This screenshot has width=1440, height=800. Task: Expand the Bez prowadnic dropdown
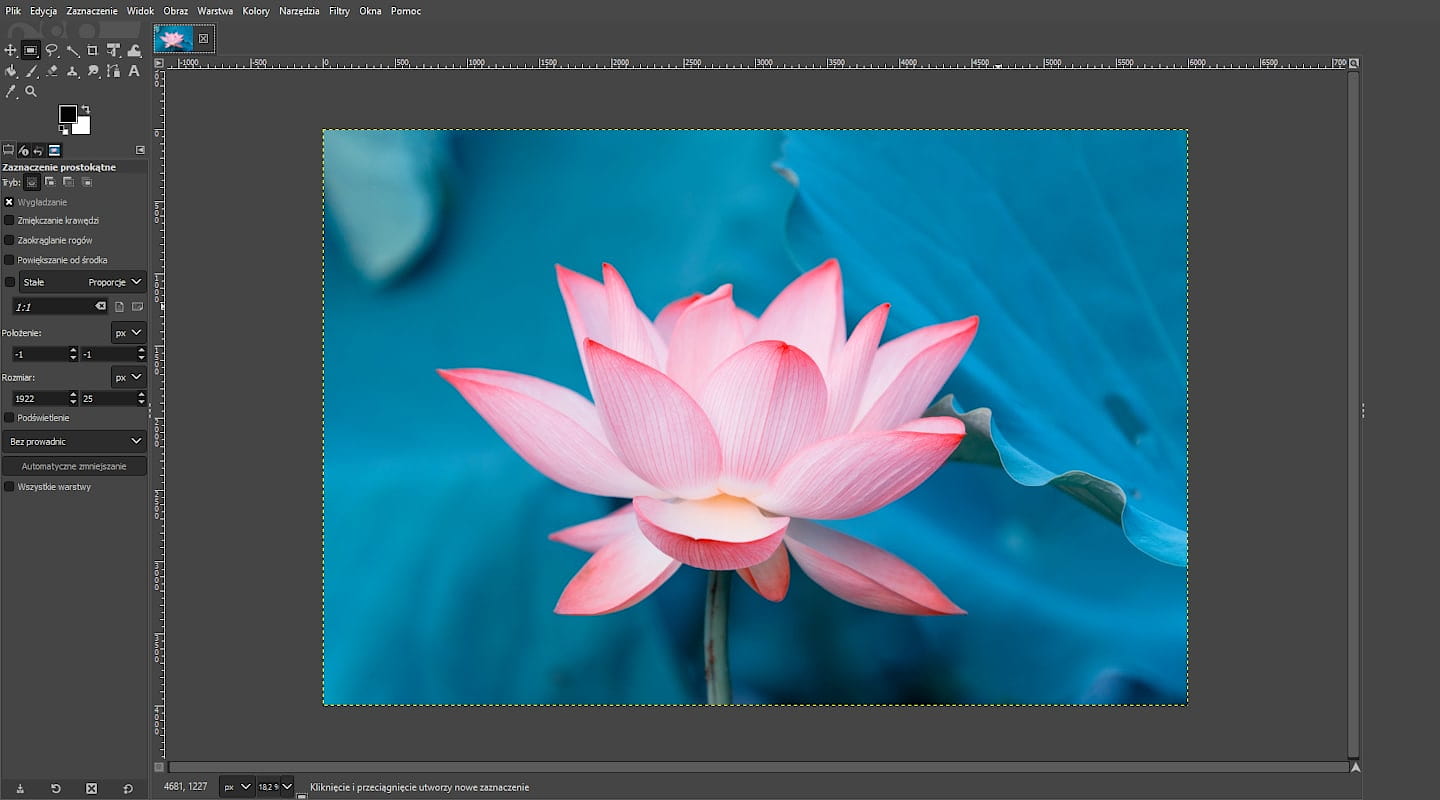click(74, 441)
